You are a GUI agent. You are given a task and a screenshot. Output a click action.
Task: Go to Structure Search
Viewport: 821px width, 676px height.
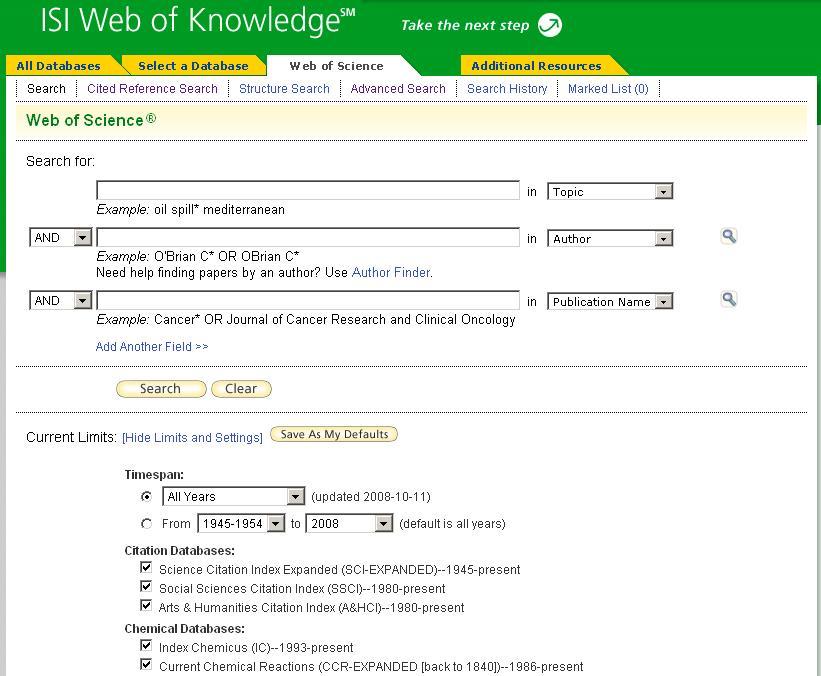(x=284, y=88)
